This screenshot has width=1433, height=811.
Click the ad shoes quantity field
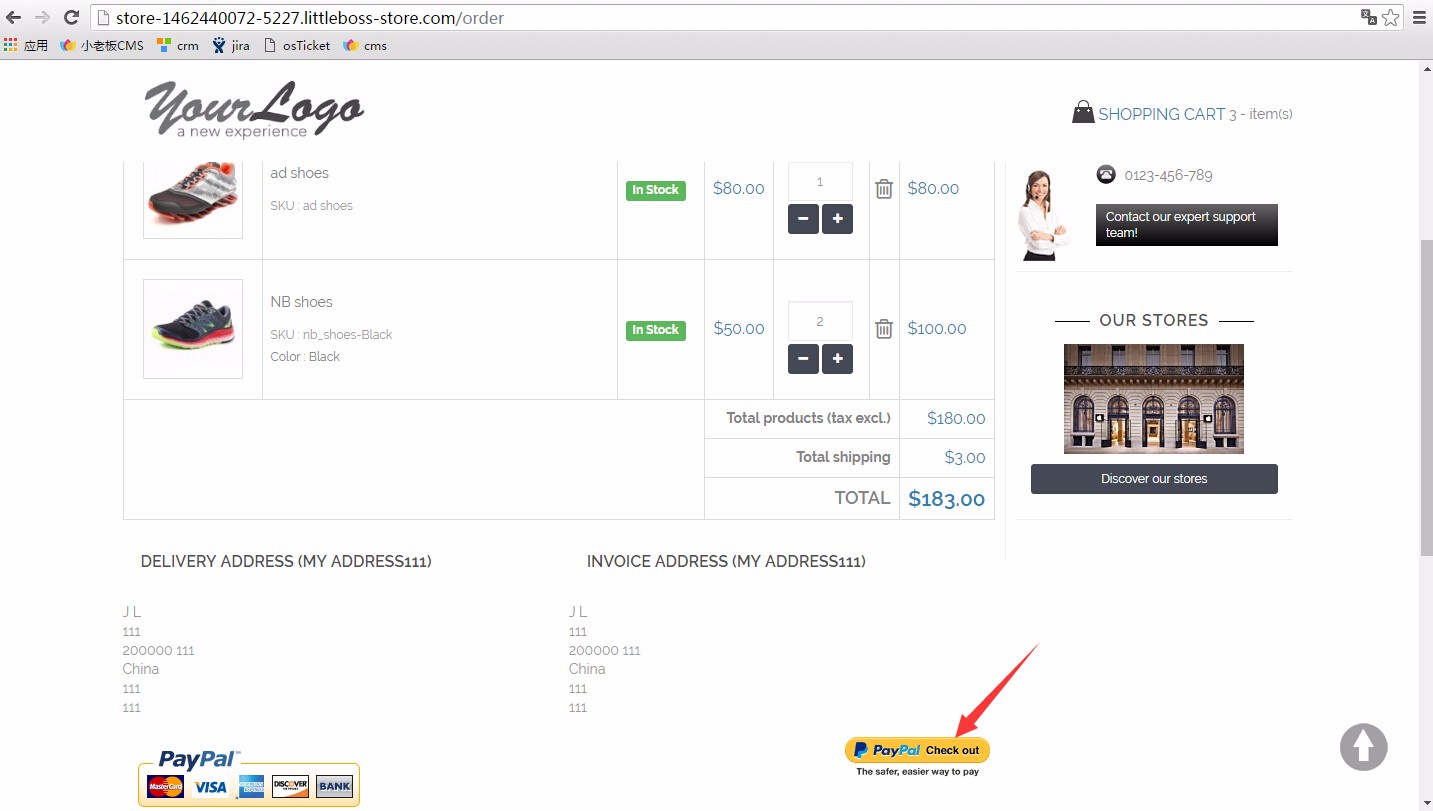click(820, 182)
